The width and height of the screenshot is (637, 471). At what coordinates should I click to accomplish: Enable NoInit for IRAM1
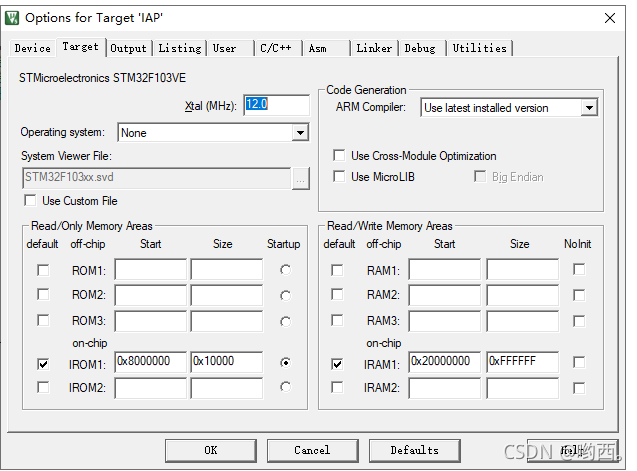[579, 362]
